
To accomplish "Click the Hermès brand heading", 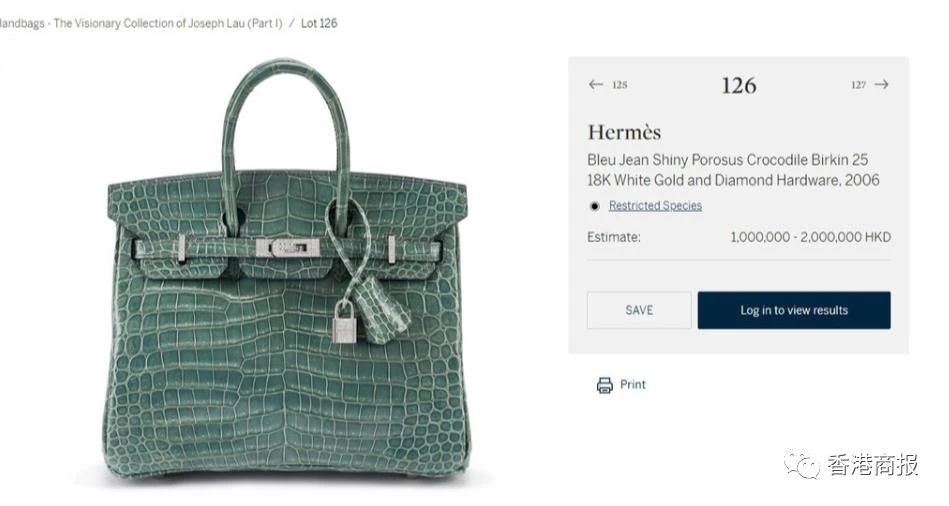I will pos(624,132).
